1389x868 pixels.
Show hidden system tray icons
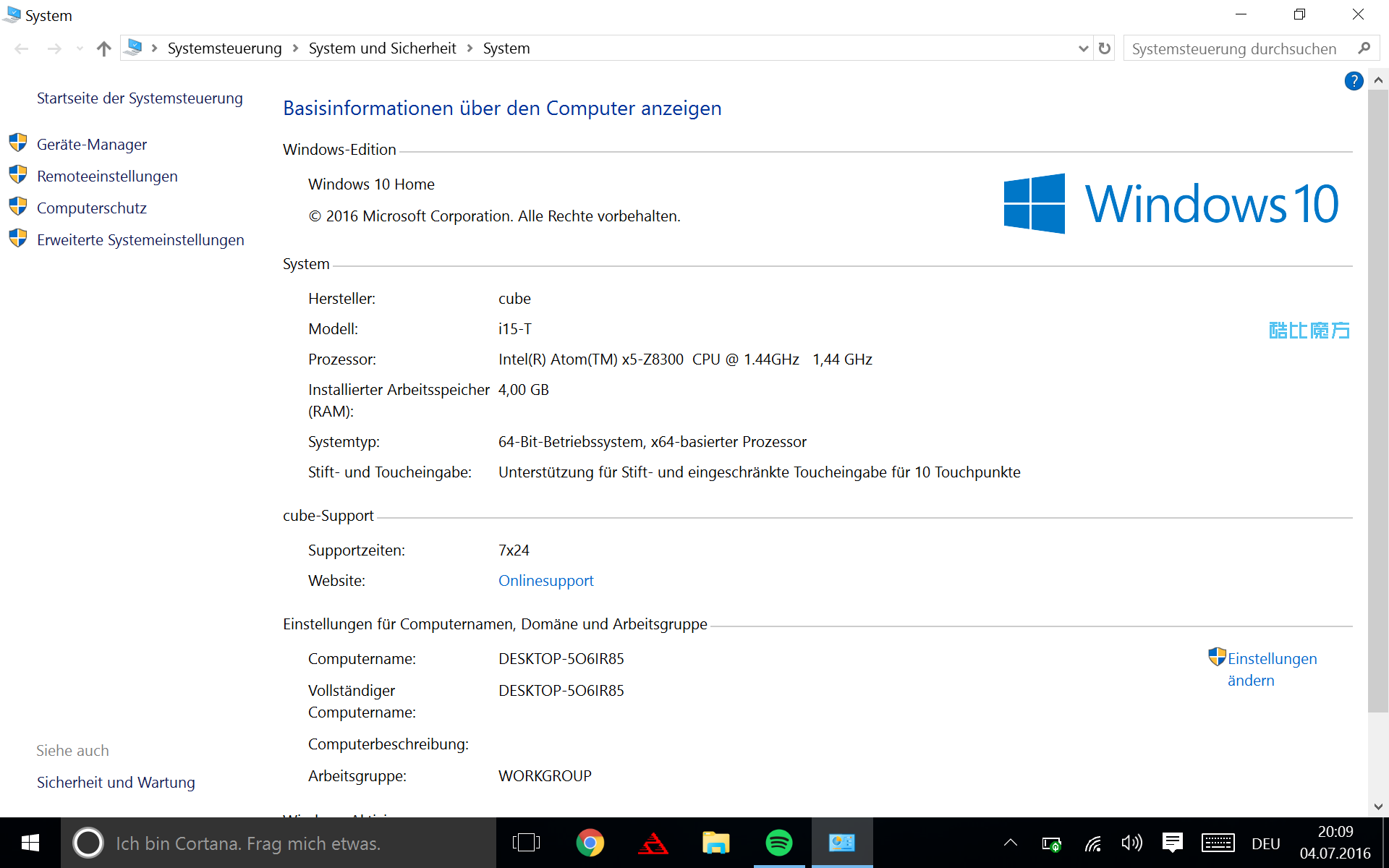pyautogui.click(x=1011, y=843)
